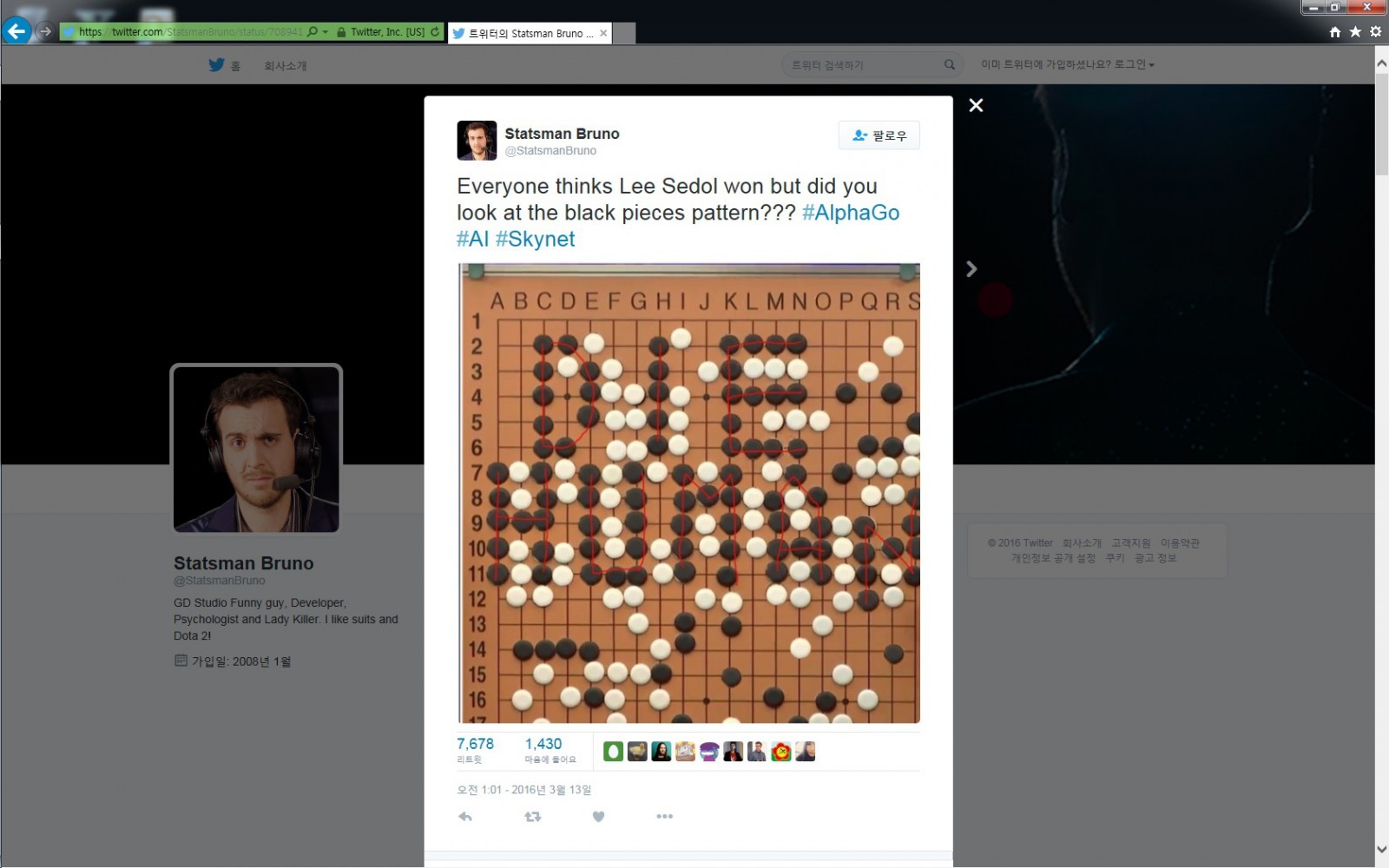
Task: Click the large profile photo on the page
Action: (256, 449)
